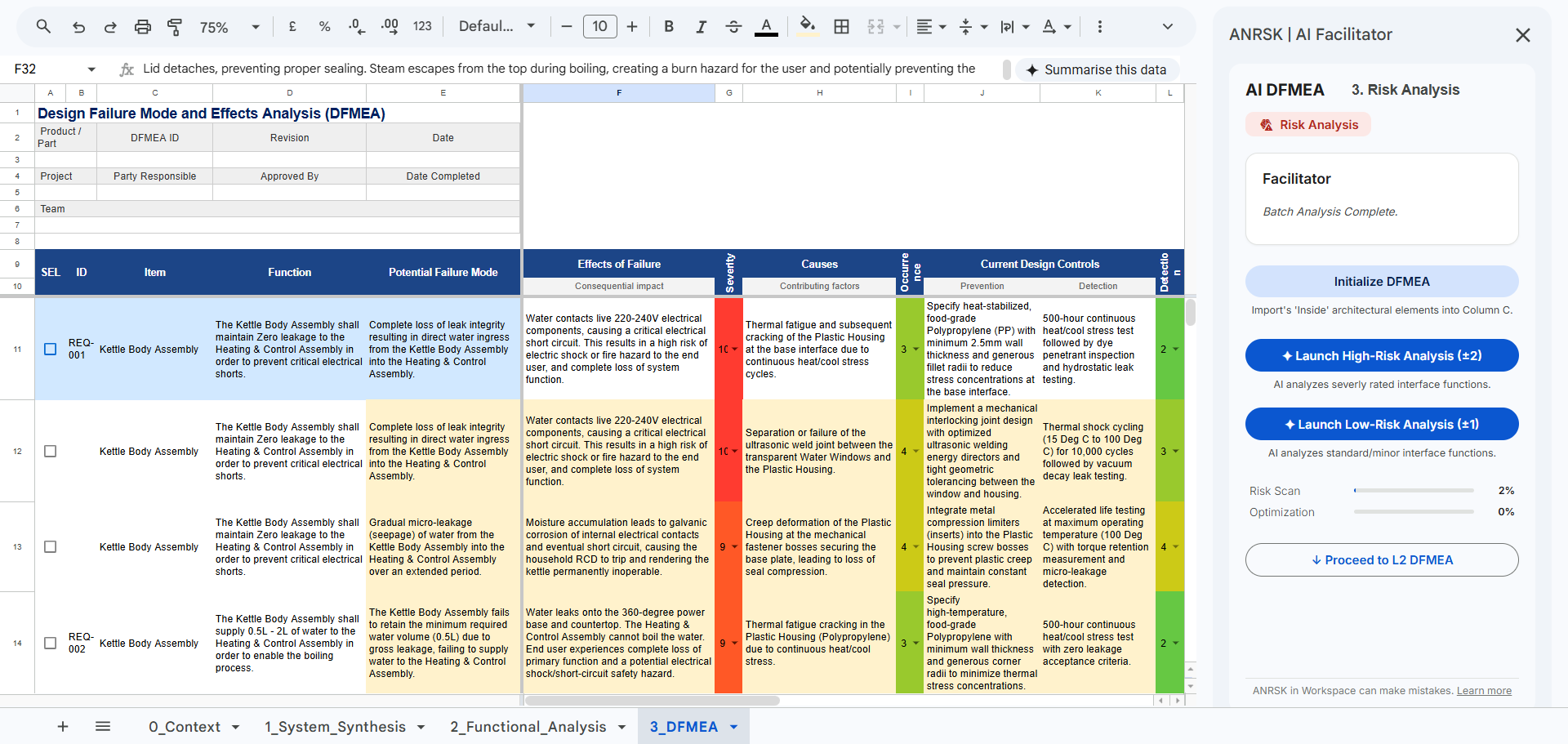
Task: Check the SEL box in row 12
Action: point(51,452)
